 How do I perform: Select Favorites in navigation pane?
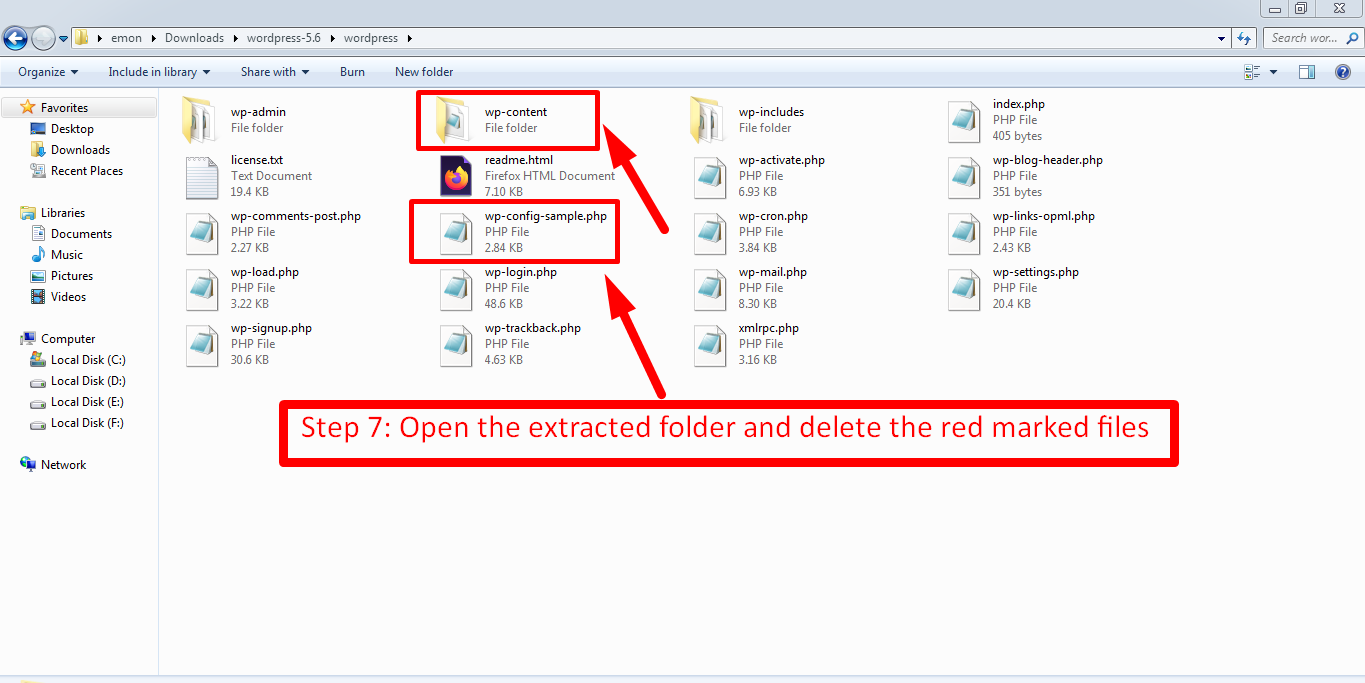pos(64,108)
